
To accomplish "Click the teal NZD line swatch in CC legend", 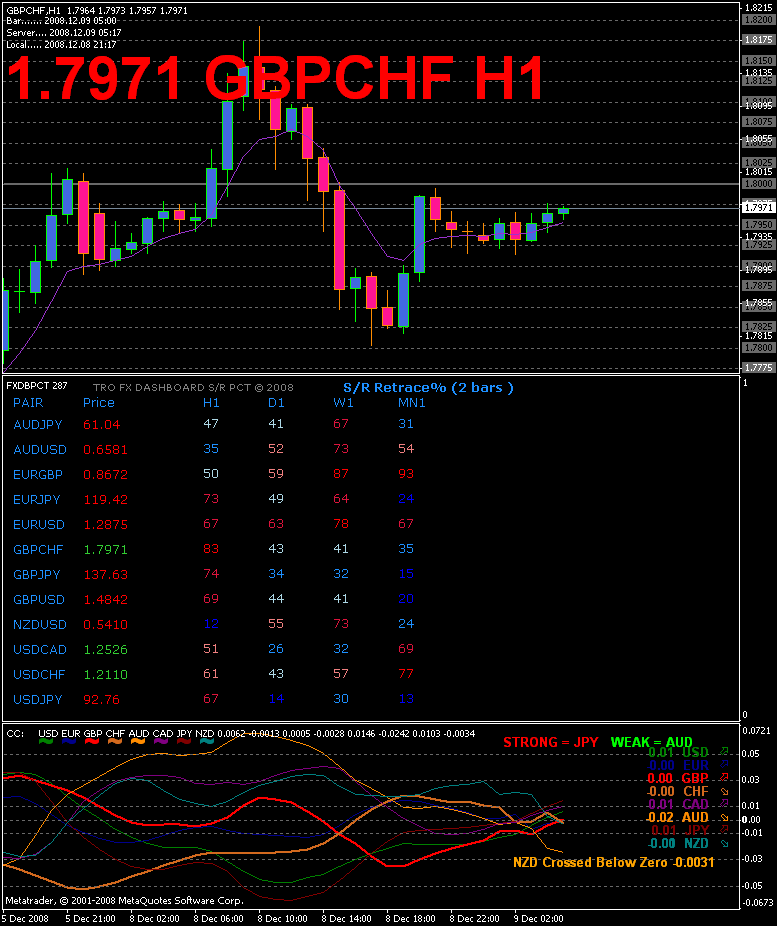I will point(207,741).
